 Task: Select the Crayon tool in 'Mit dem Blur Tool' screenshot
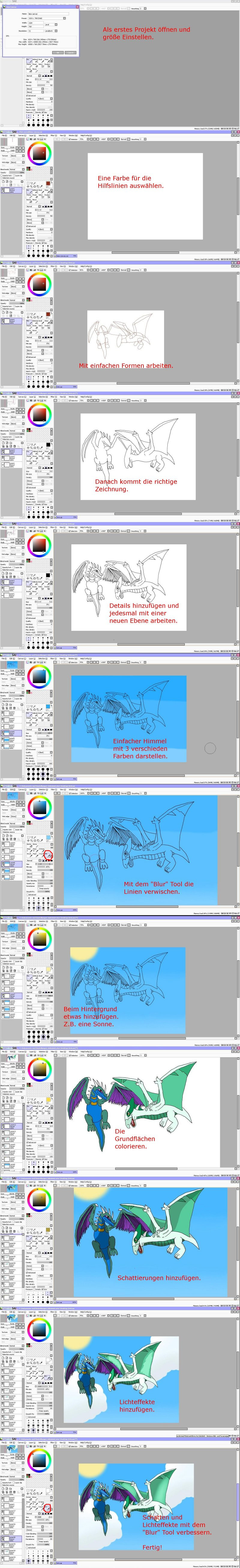point(41,855)
